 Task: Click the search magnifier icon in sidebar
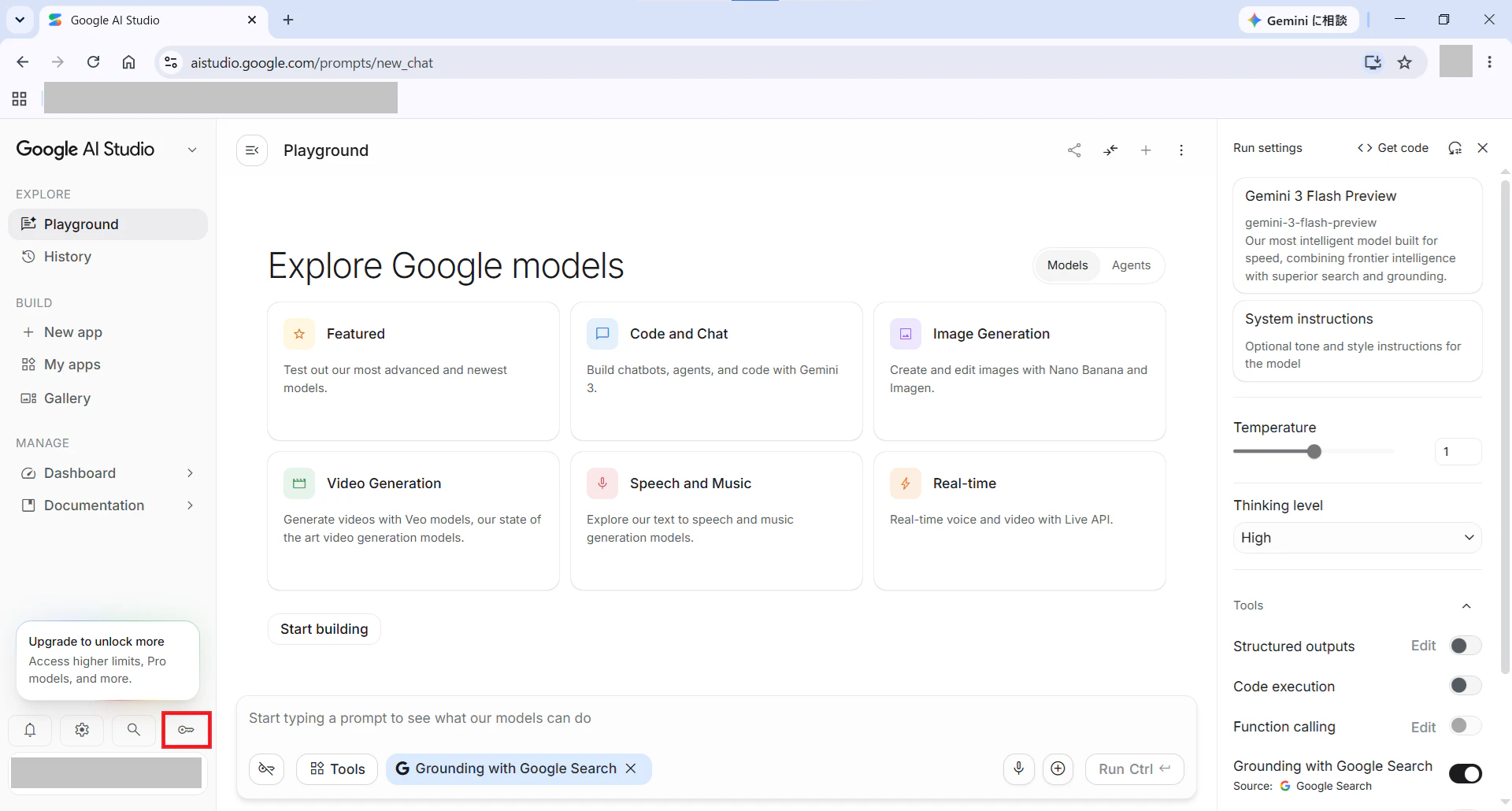click(134, 730)
